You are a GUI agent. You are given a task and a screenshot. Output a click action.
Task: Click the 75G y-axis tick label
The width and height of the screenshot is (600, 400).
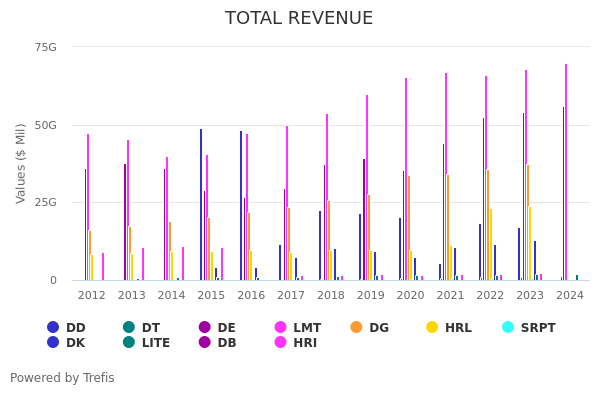click(45, 47)
